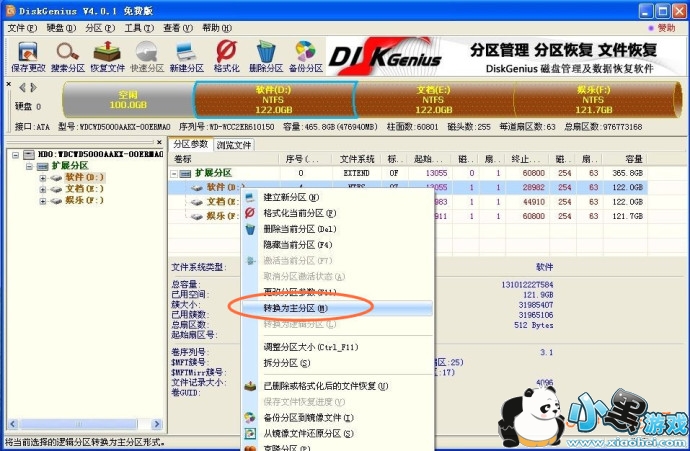Click 121.7GB capacity cell of 娱乐(F:) row
Image resolution: width=690 pixels, height=451 pixels.
click(627, 216)
